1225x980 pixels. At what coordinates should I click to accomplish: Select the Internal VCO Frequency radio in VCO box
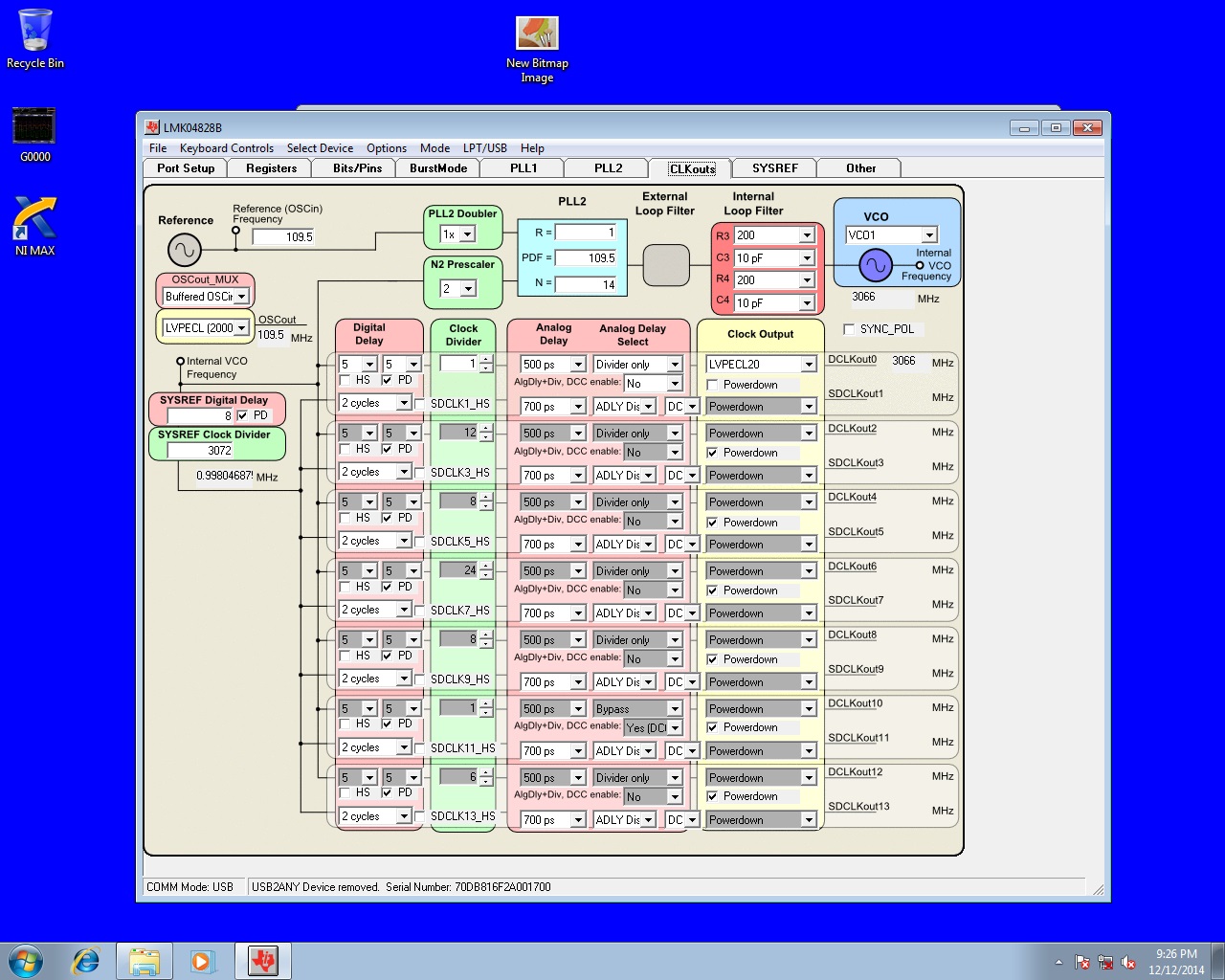pos(920,266)
